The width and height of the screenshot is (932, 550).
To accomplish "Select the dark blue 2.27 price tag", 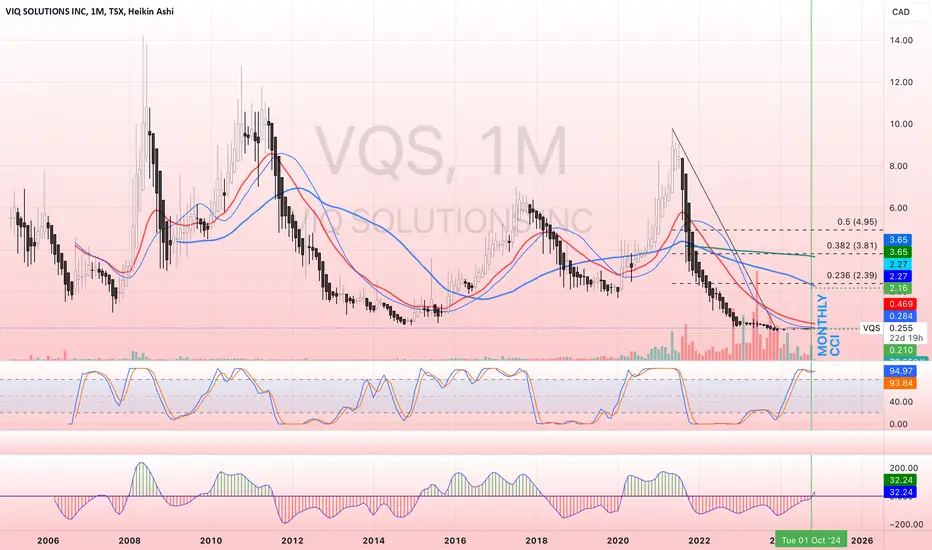I will (x=898, y=276).
